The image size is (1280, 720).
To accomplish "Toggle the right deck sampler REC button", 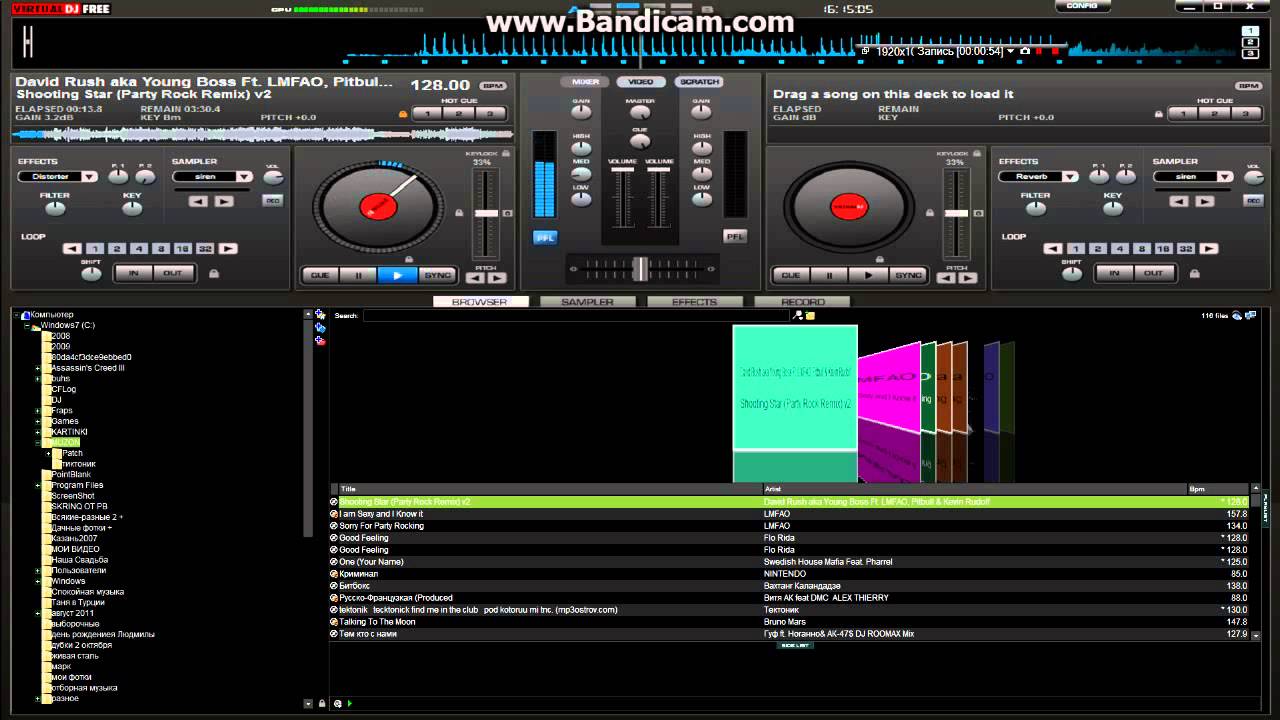I will click(1253, 201).
